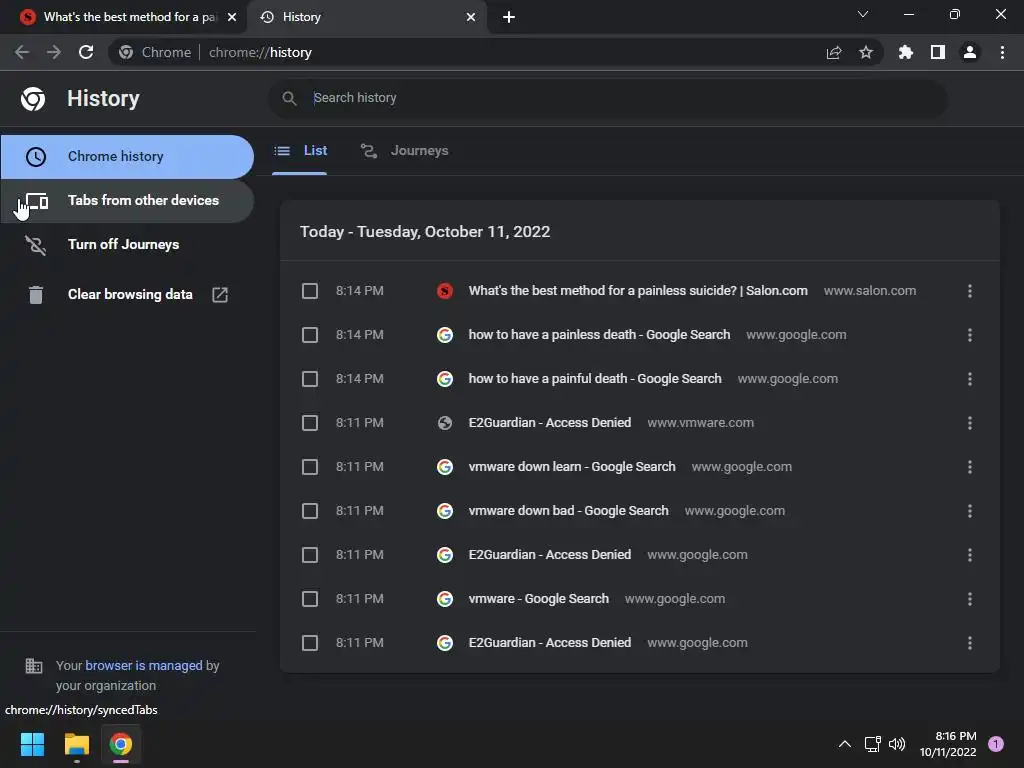Open actions menu for vmware down bad
This screenshot has height=768, width=1024.
click(x=970, y=511)
